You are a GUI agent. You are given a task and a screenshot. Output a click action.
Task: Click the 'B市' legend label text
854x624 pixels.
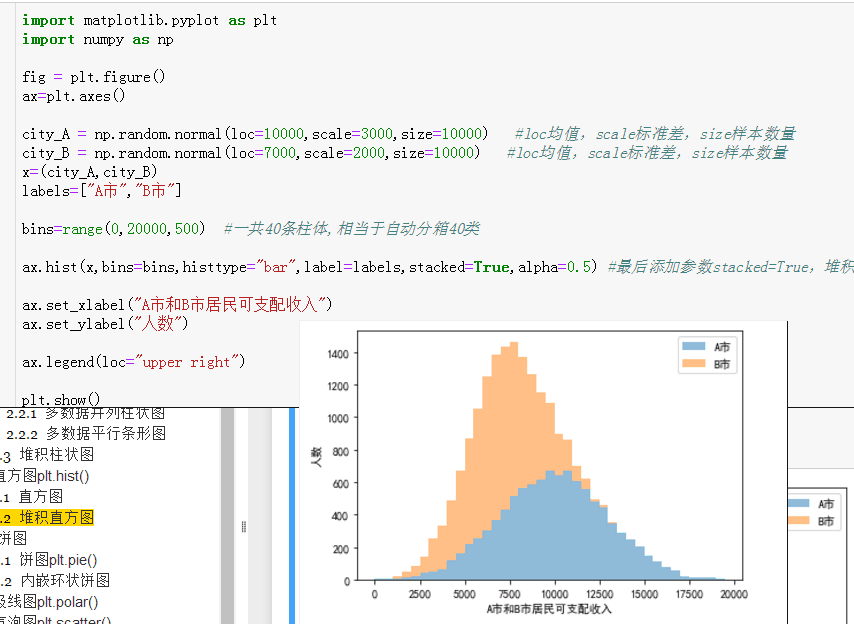click(x=722, y=364)
